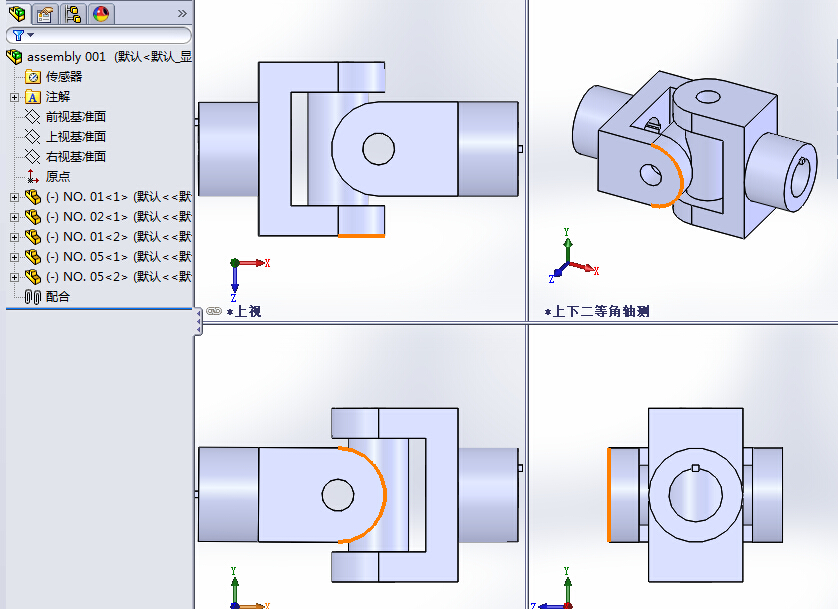Click the NO. 02<1> part icon
The width and height of the screenshot is (838, 609).
coord(33,216)
